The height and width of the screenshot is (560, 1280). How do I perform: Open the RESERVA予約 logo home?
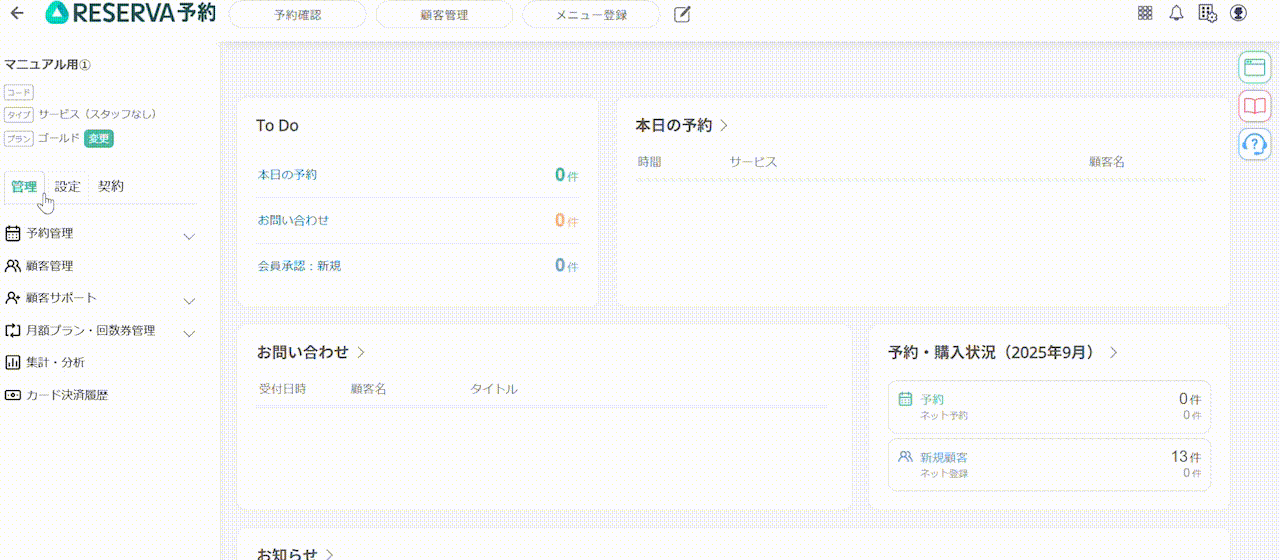tap(131, 14)
